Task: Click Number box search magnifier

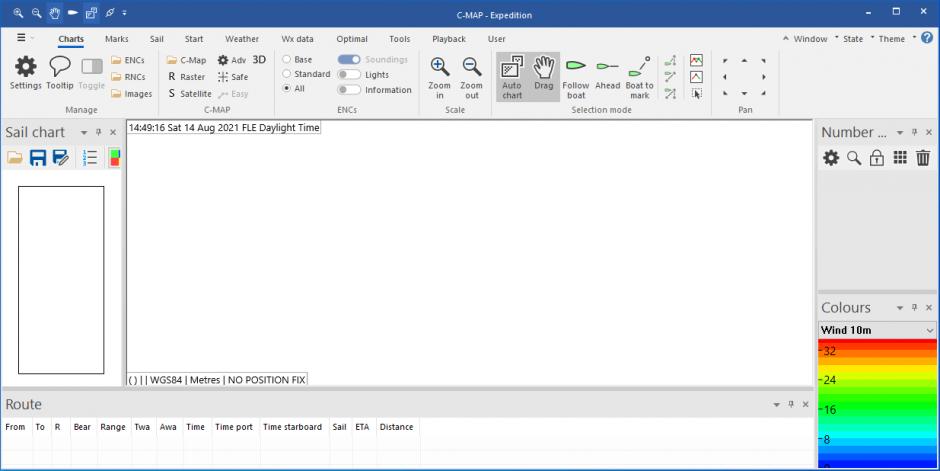Action: 854,158
